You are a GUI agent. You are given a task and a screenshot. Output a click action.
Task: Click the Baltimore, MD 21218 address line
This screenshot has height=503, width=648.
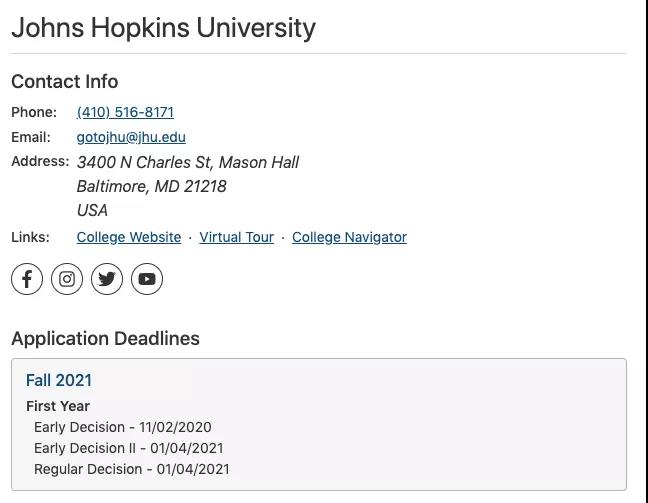point(151,186)
